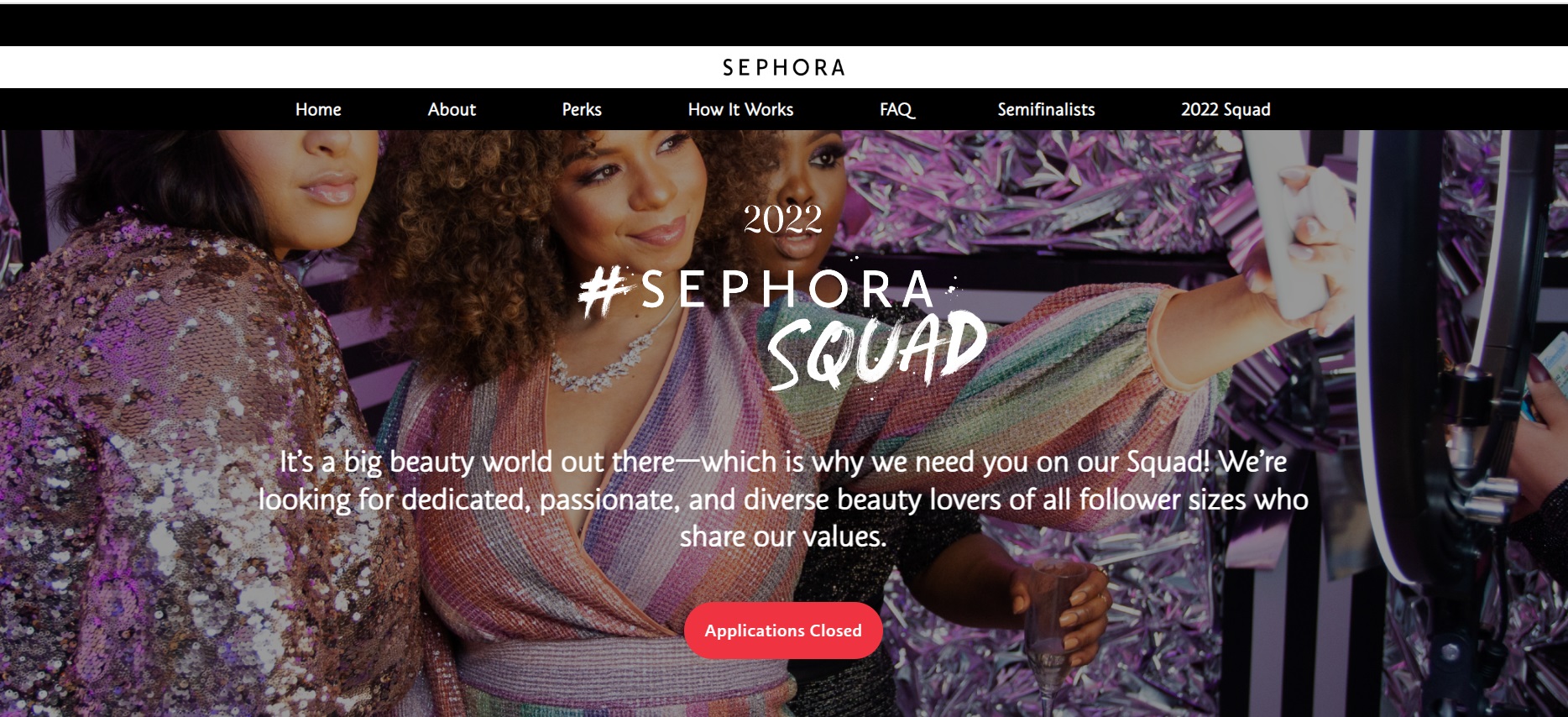Open the About section
Viewport: 1568px width, 717px height.
pyautogui.click(x=452, y=109)
